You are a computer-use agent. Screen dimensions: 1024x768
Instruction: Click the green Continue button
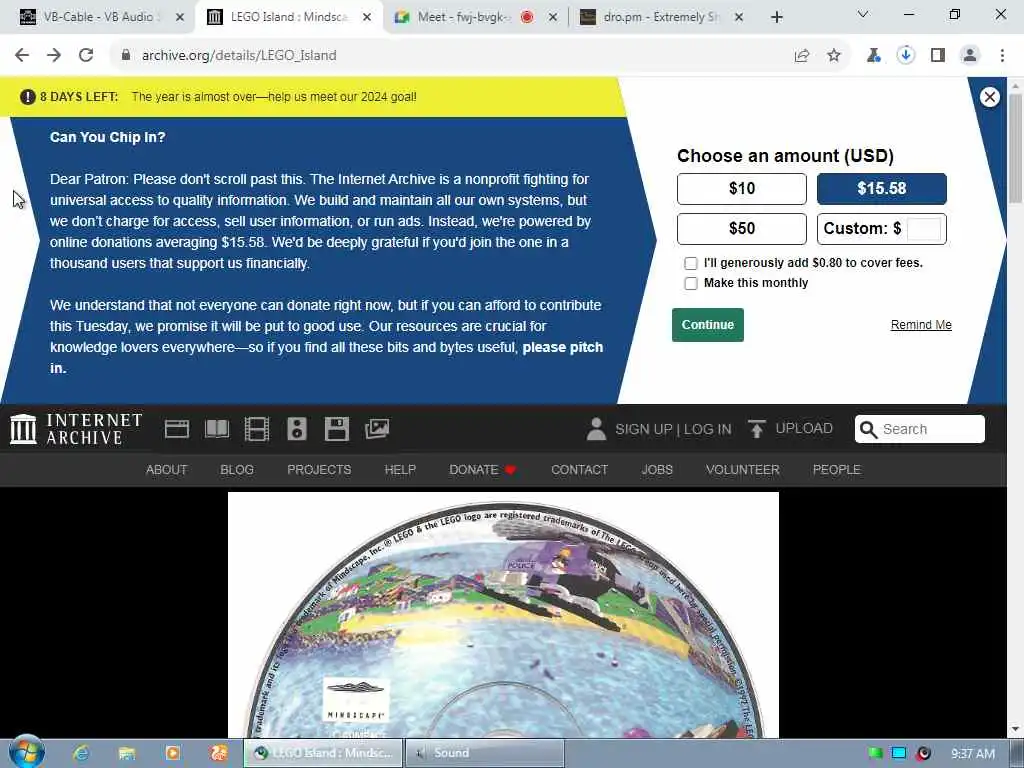[x=707, y=325]
